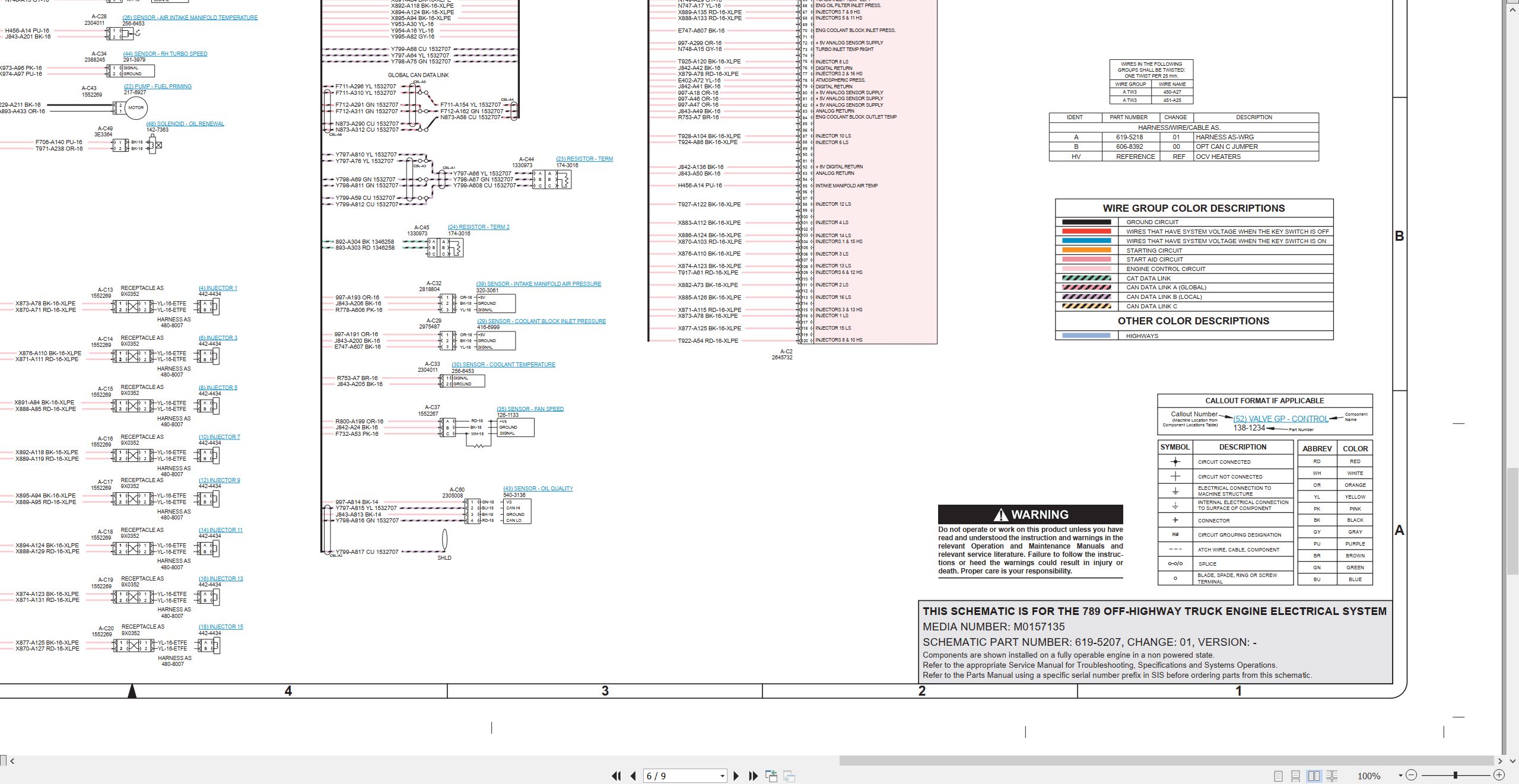Image resolution: width=1519 pixels, height=784 pixels.
Task: Open the Sensor - Air Intake Manifold Temperature link
Action: click(190, 18)
